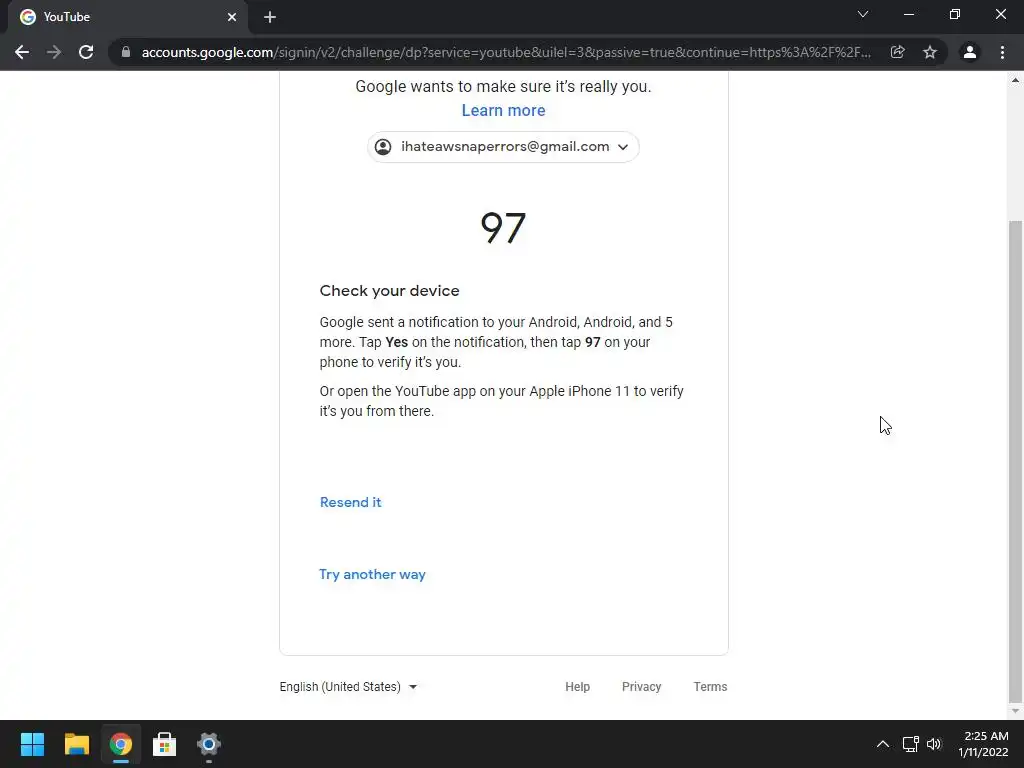Image resolution: width=1024 pixels, height=768 pixels.
Task: Click the Check your device heading
Action: point(389,291)
